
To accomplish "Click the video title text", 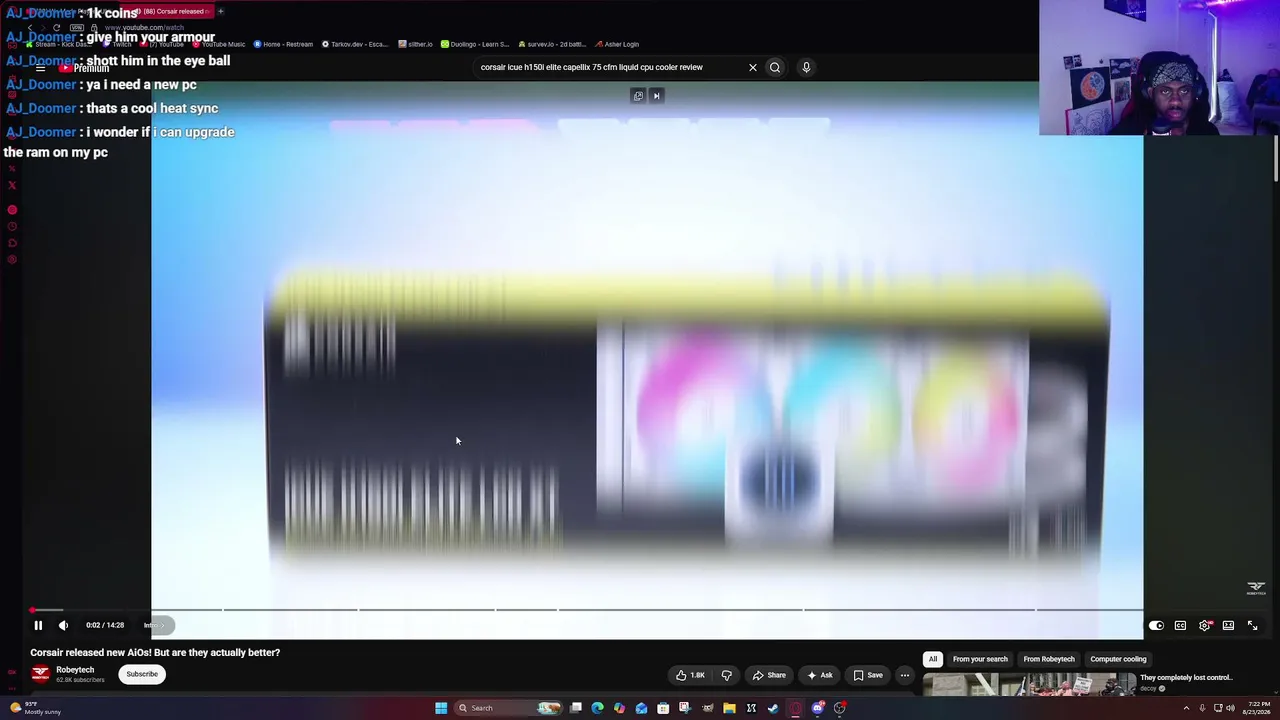I will 155,652.
